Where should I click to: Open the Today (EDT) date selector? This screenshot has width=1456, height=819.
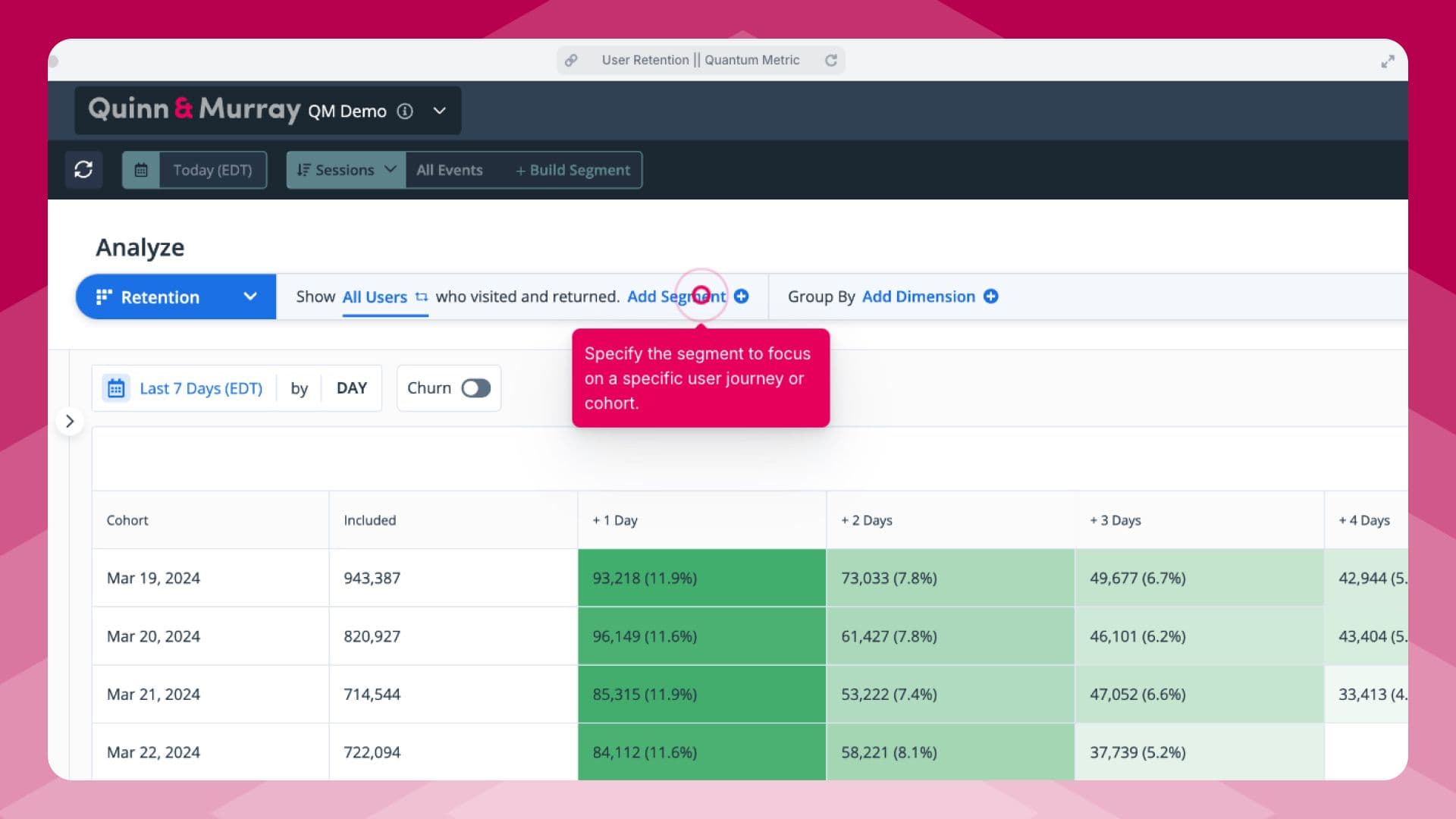pos(212,169)
